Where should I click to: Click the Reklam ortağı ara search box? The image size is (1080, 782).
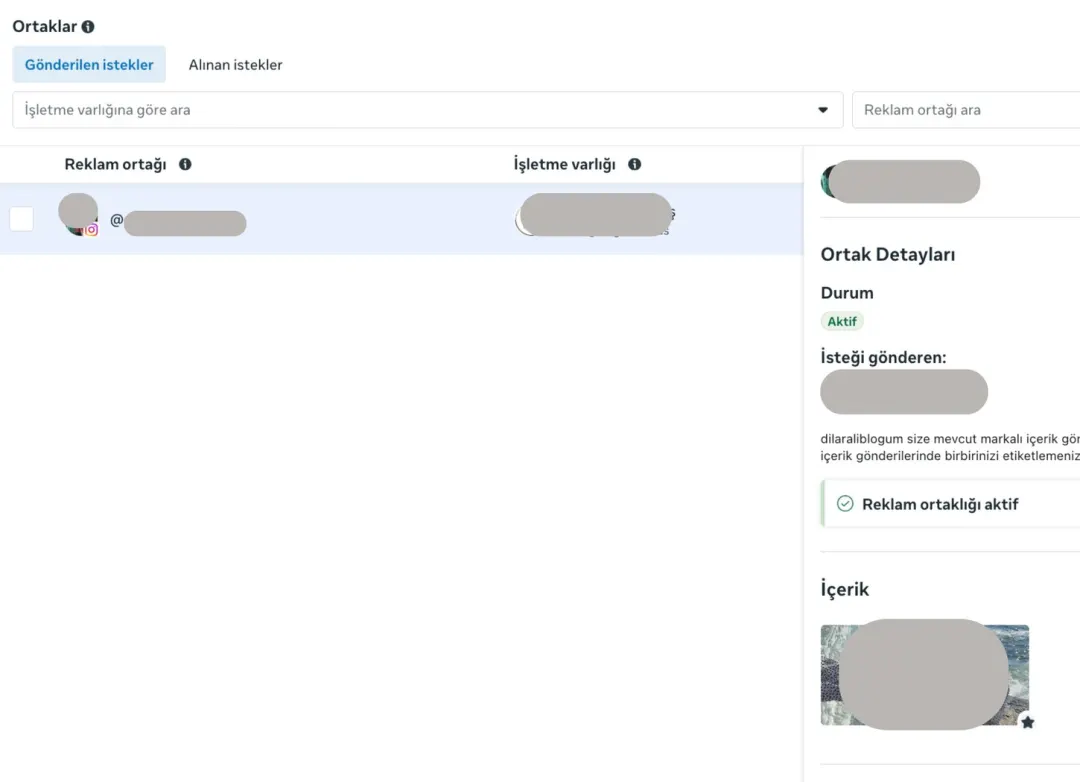tap(966, 110)
